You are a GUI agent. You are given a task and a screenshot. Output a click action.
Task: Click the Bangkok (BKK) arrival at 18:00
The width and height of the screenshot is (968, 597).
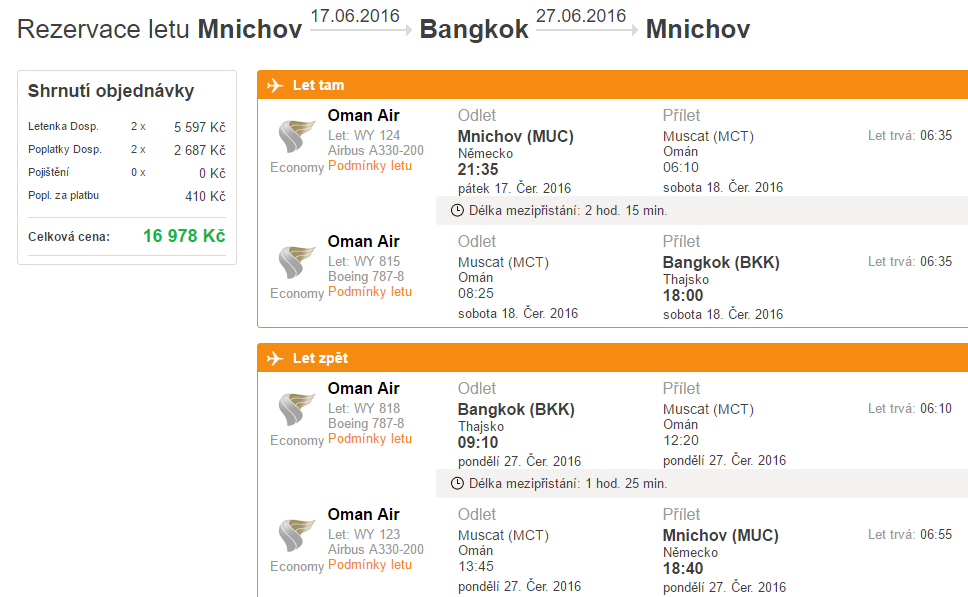tap(721, 263)
